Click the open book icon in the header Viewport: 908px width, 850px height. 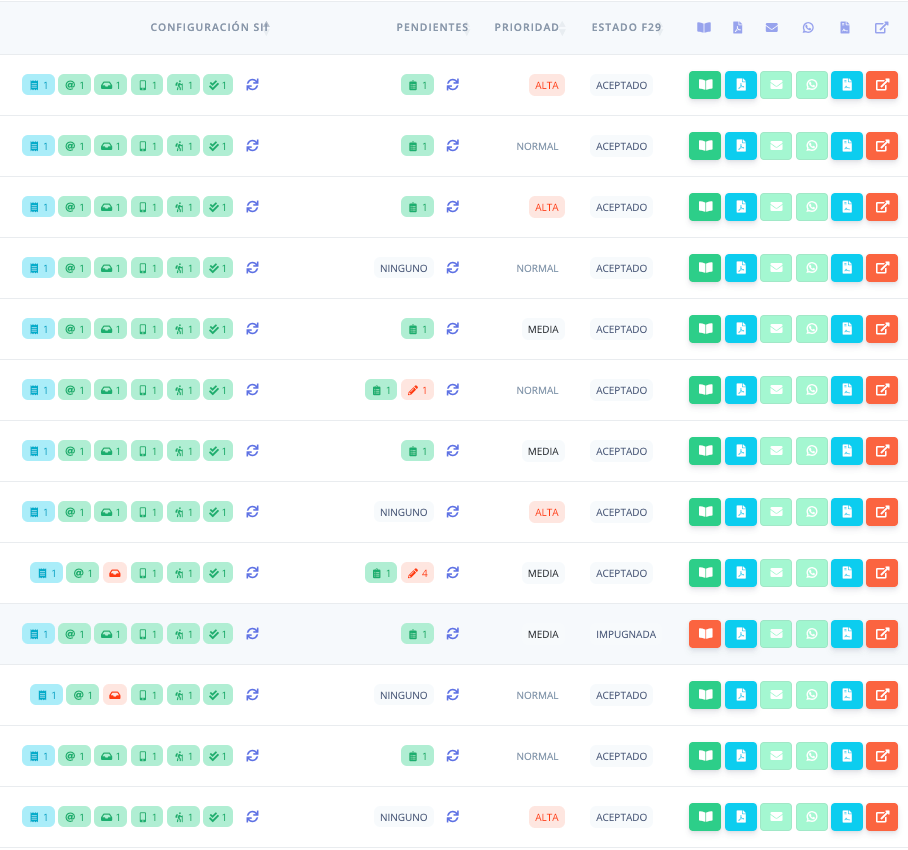(x=704, y=27)
